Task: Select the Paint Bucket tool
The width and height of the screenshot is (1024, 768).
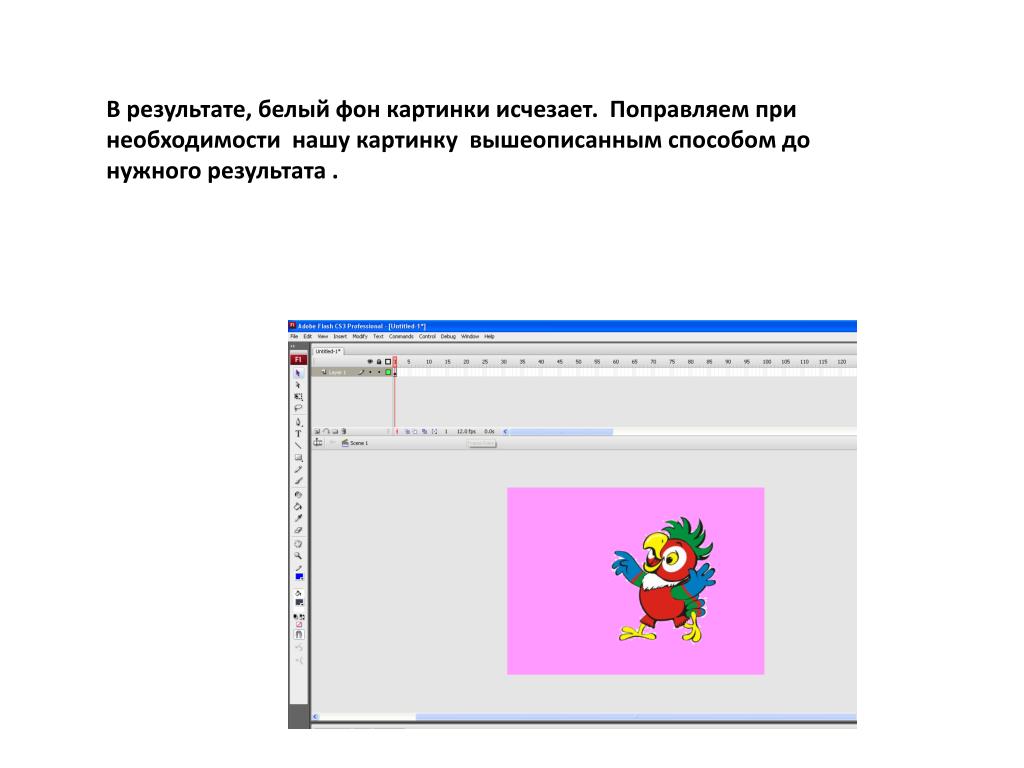Action: (x=298, y=506)
